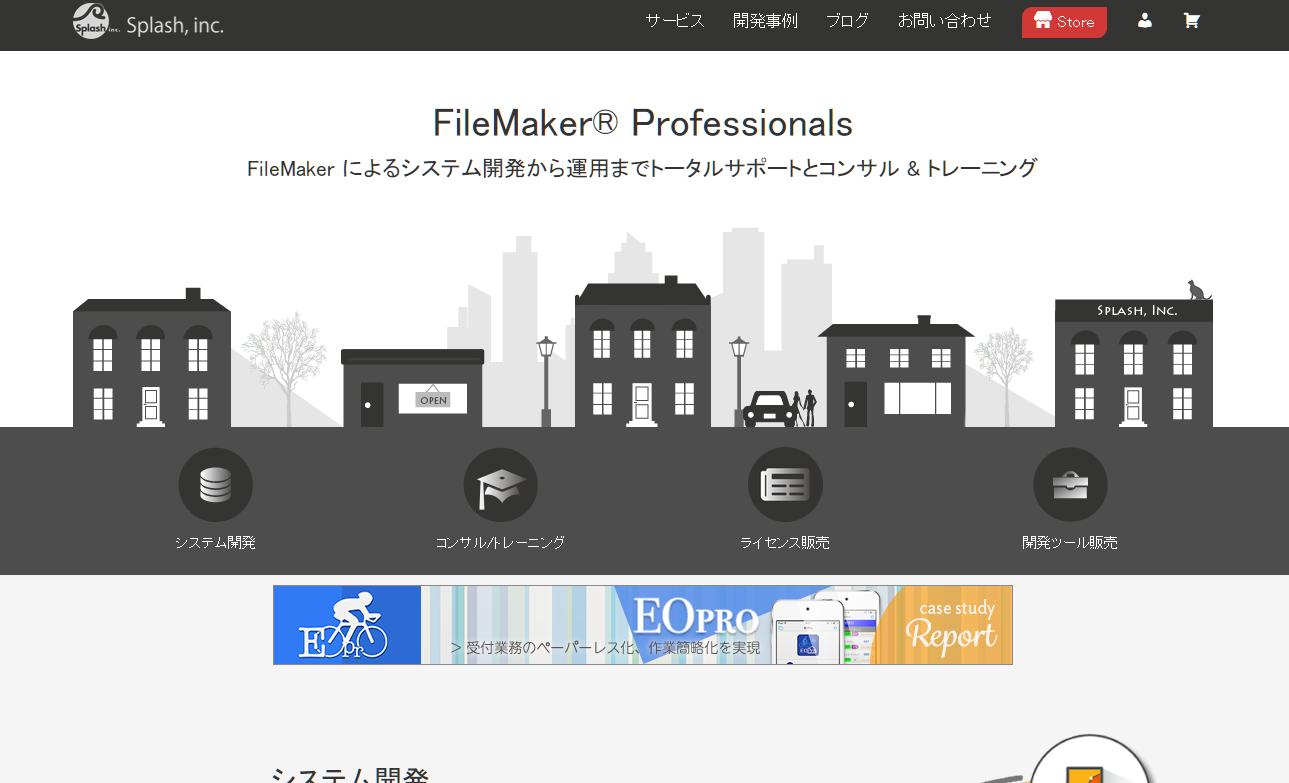Screen dimensions: 1289x783
Task: Open ライセンス販売 via the newspaper icon
Action: pyautogui.click(x=785, y=483)
